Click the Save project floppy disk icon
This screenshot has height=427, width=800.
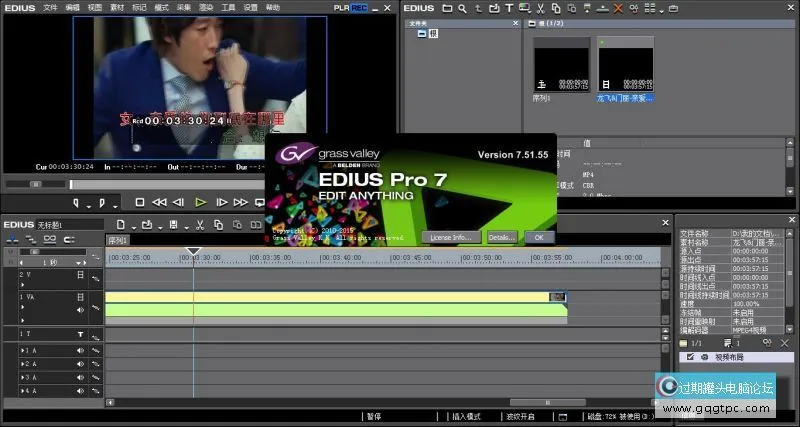173,225
